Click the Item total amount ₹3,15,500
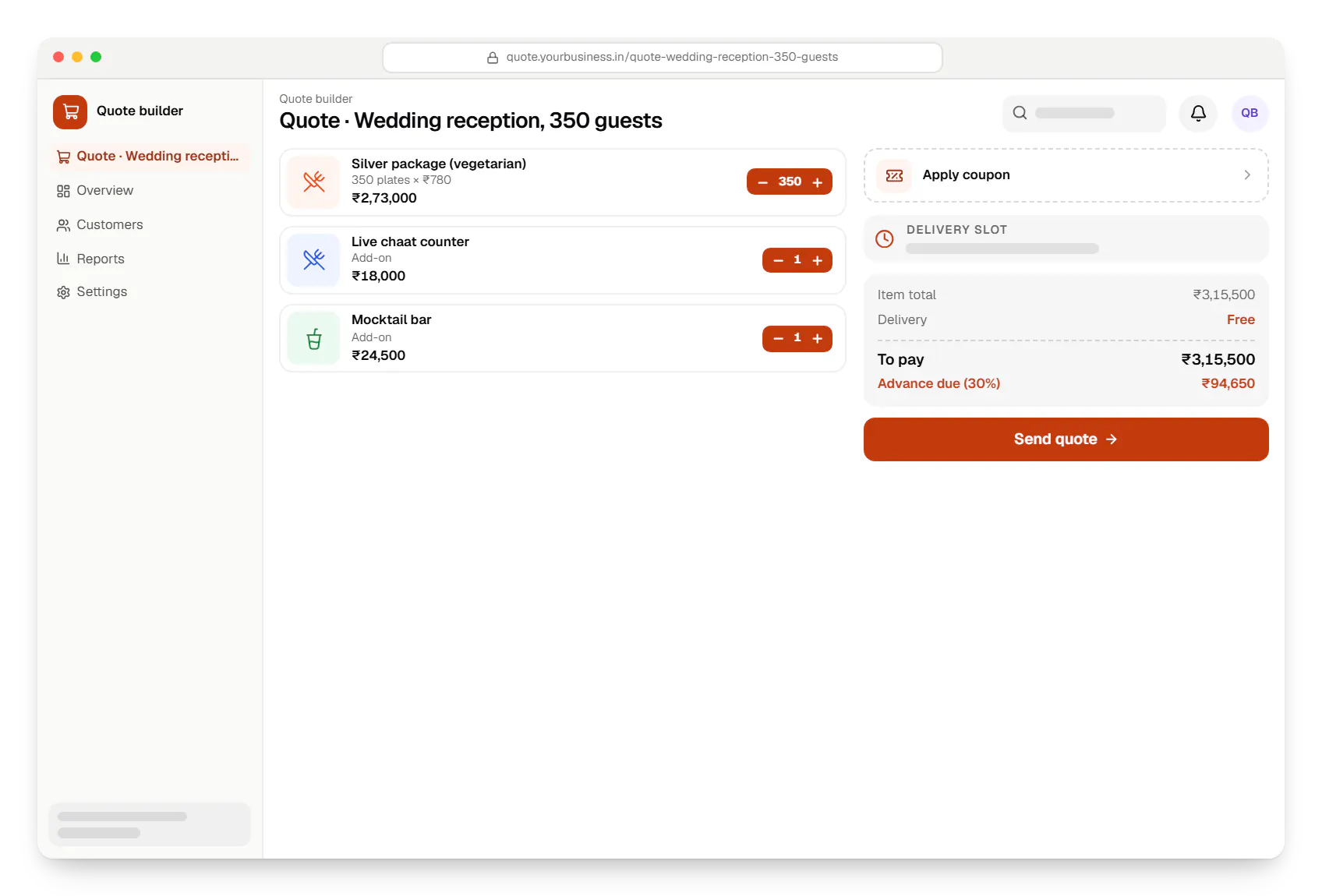 pyautogui.click(x=1224, y=295)
